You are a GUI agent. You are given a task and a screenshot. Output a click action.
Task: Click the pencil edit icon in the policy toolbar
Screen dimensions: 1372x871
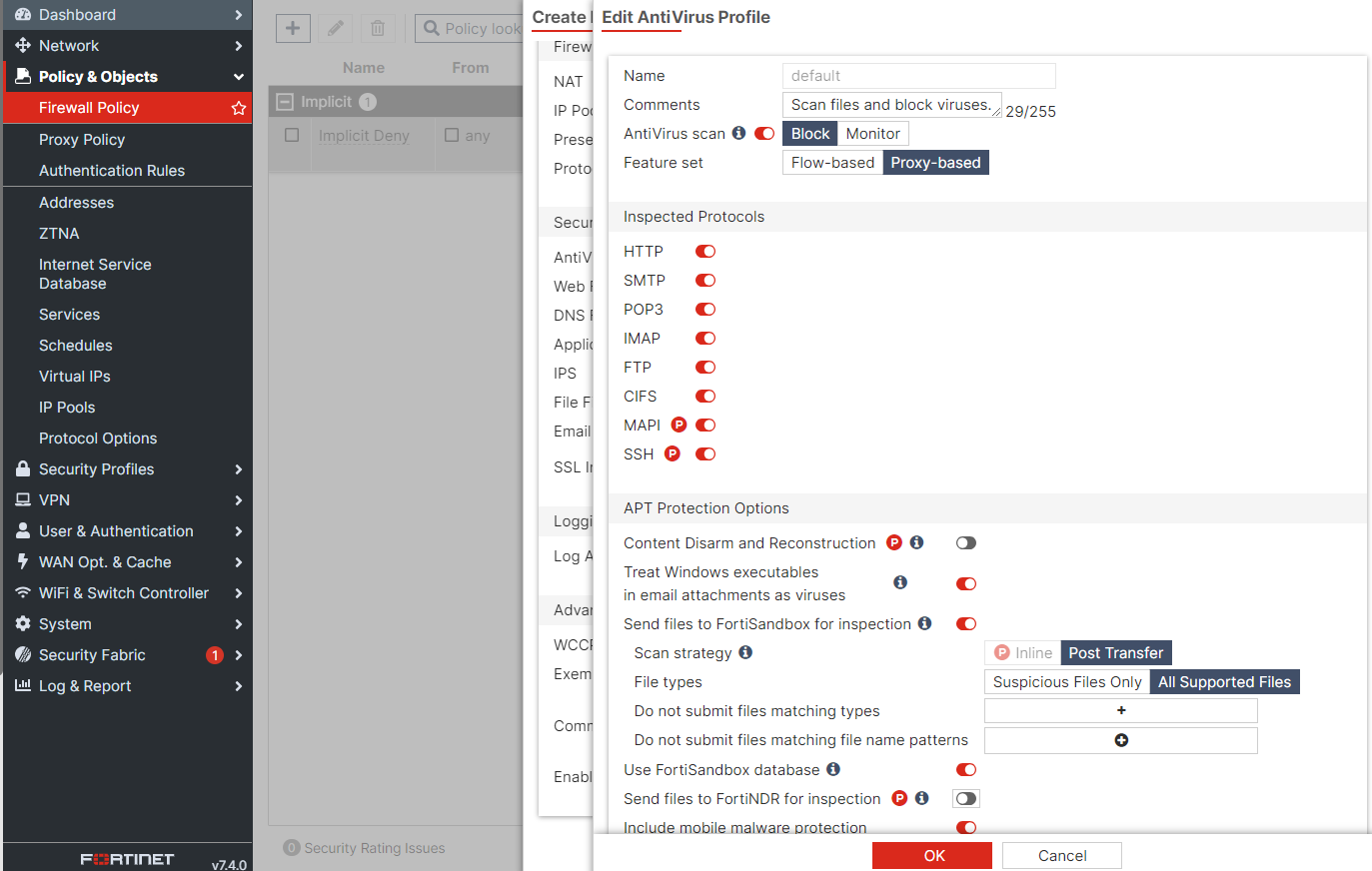point(336,28)
